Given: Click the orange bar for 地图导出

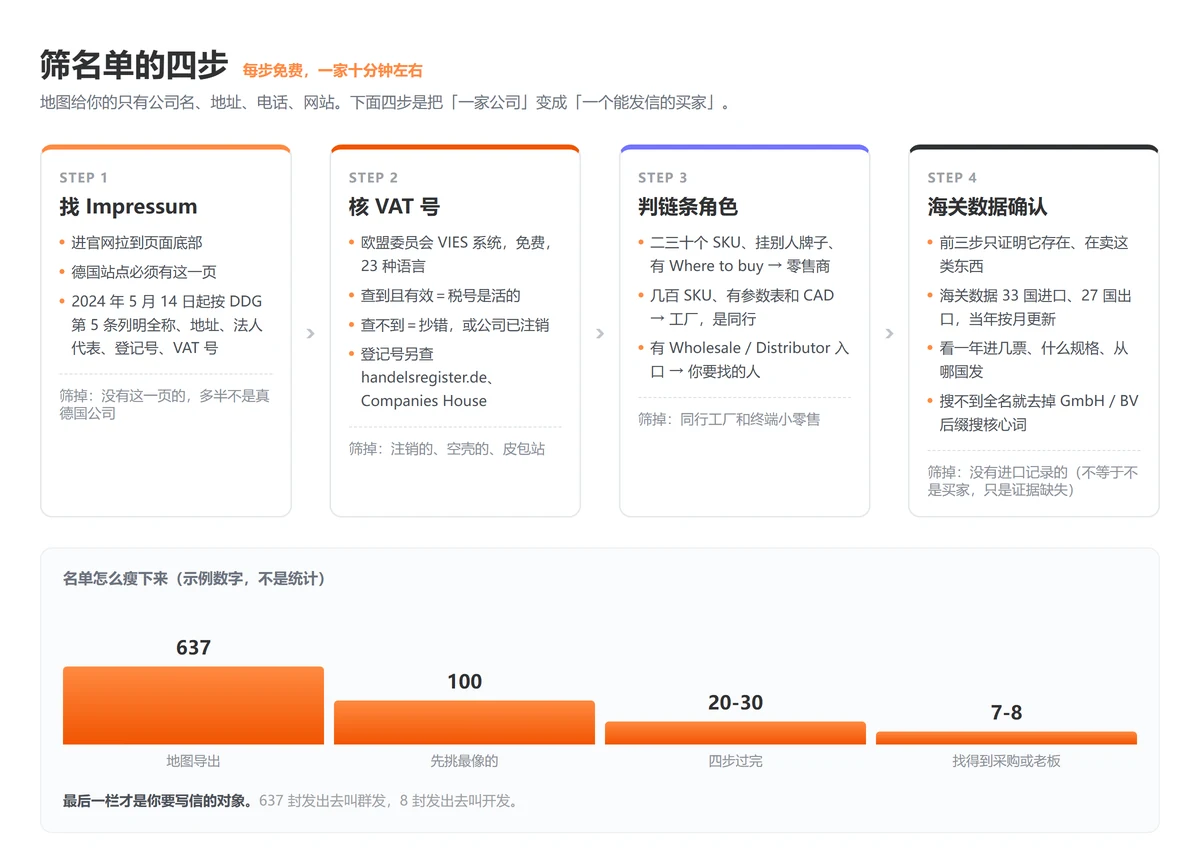Looking at the screenshot, I should coord(193,705).
